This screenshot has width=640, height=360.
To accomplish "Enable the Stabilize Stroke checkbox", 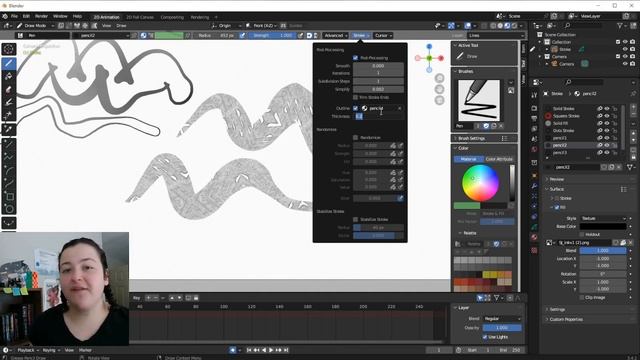I will [x=355, y=220].
